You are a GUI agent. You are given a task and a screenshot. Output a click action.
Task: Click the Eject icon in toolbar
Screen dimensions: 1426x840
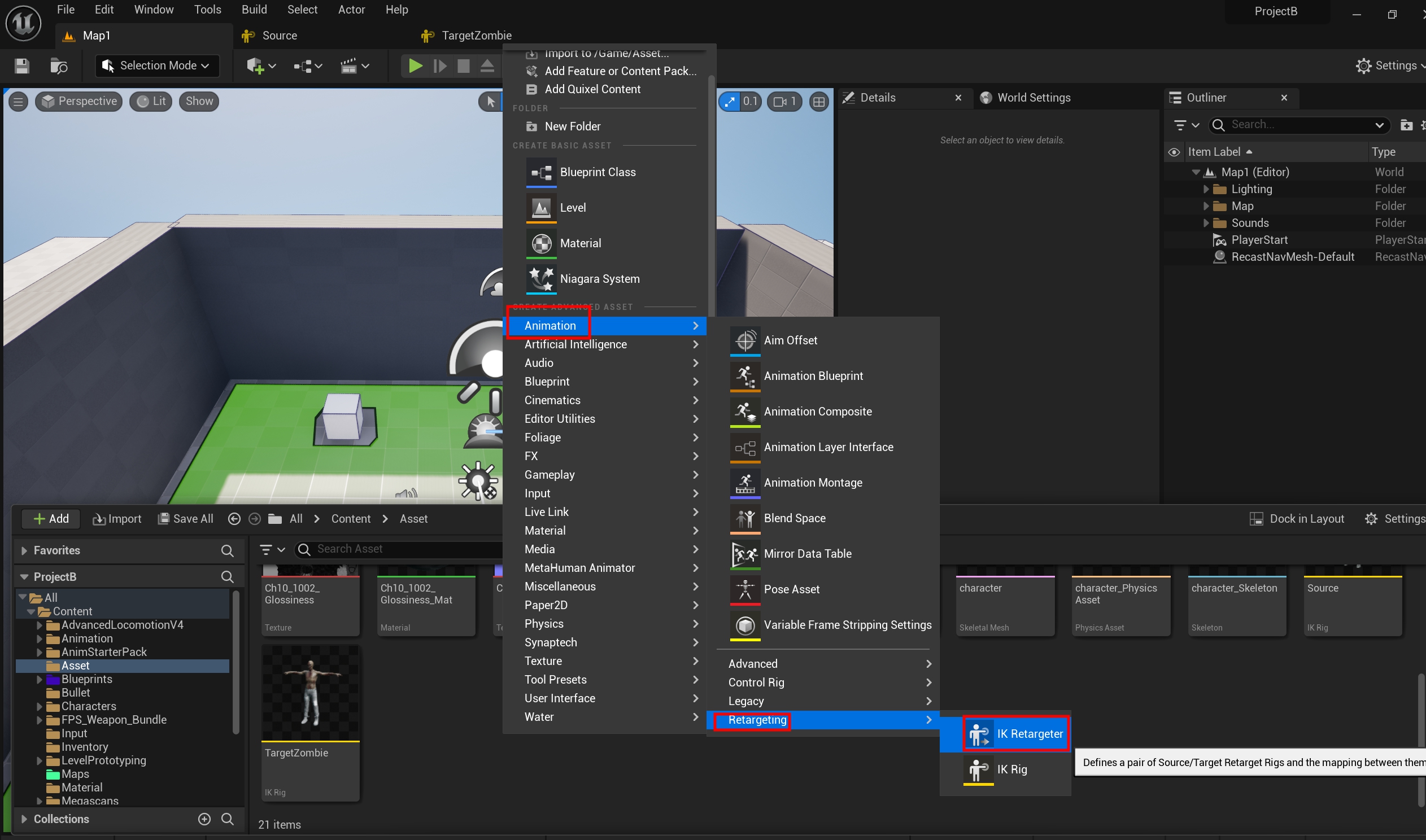[x=487, y=65]
